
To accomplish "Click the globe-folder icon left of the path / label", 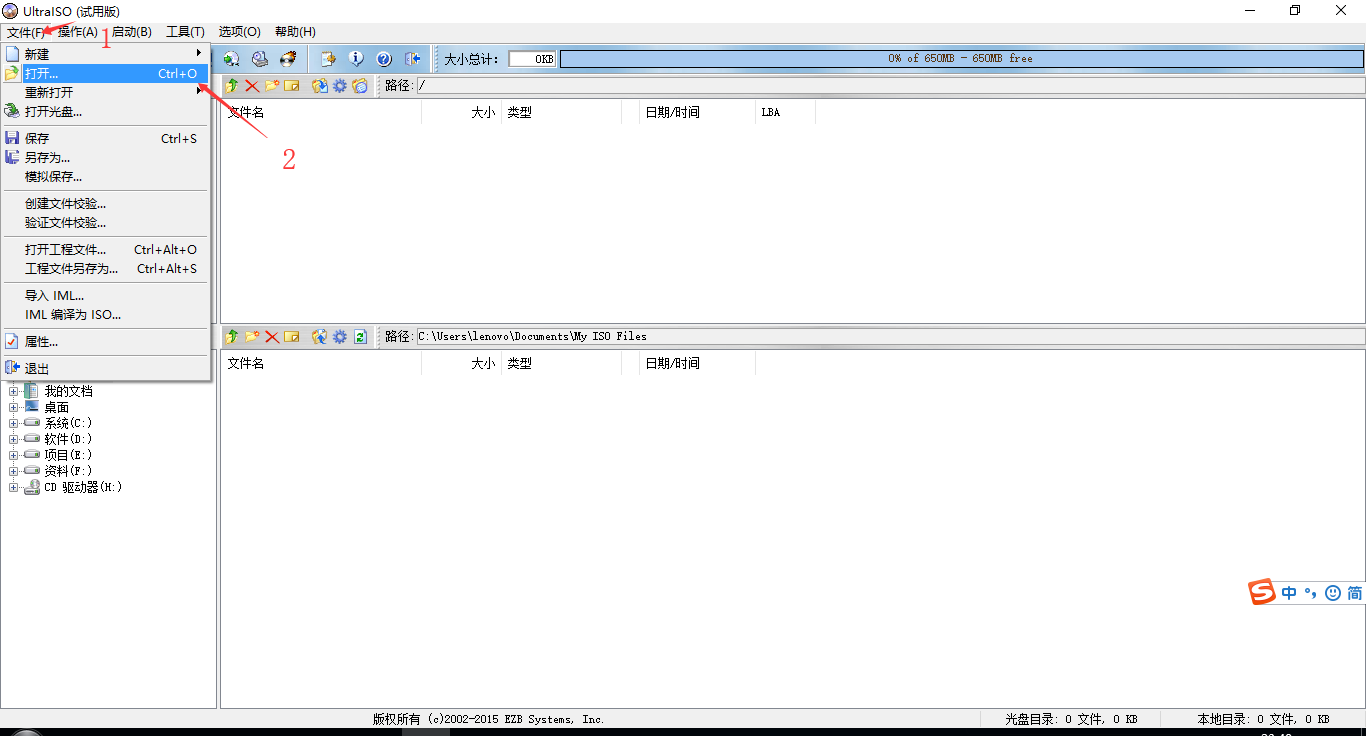I will tap(360, 86).
